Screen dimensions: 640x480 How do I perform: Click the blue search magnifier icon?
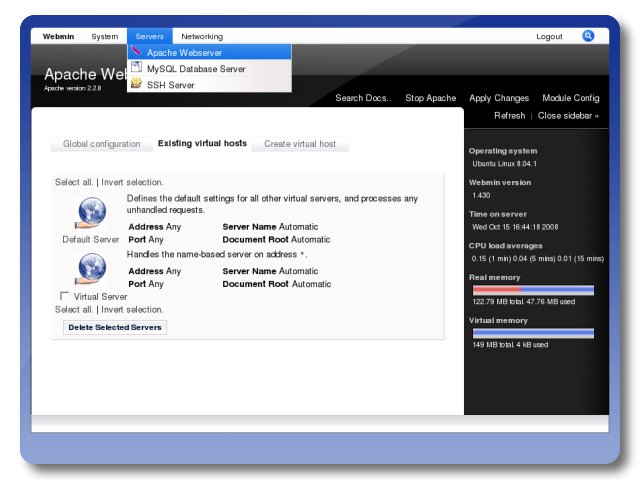pos(588,36)
